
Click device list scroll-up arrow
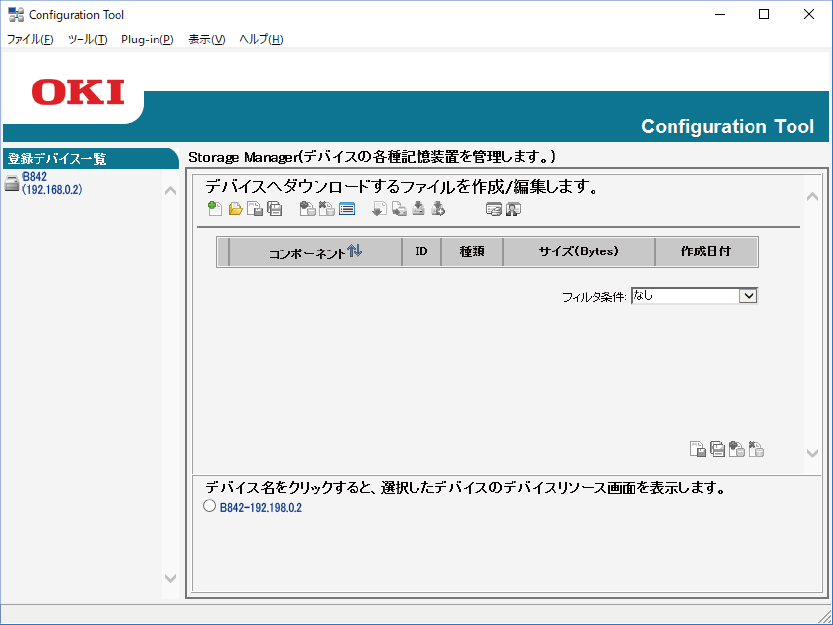pos(170,190)
